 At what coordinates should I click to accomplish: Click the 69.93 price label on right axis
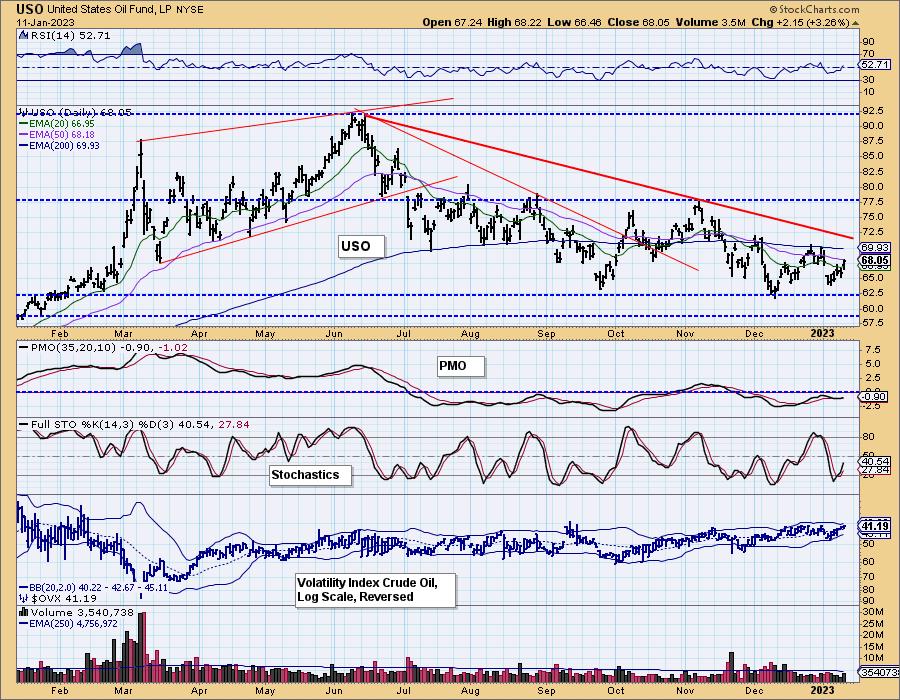pos(875,247)
